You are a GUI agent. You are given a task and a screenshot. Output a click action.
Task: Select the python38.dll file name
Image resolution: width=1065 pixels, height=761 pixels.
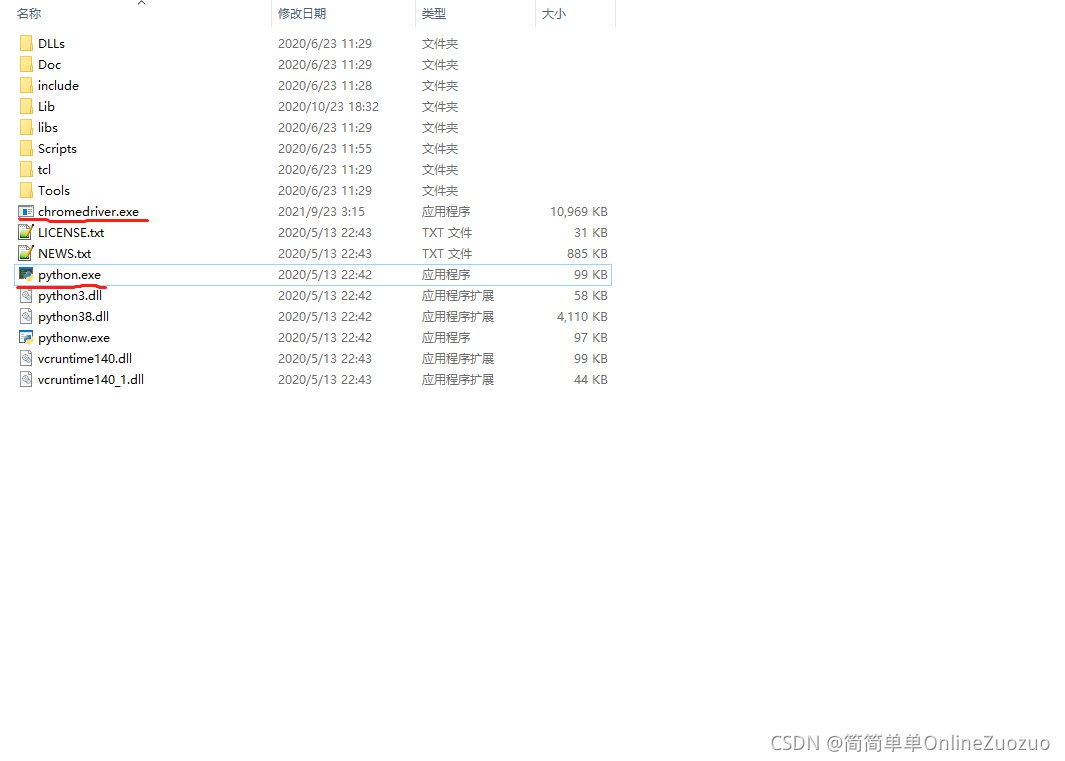[x=73, y=317]
